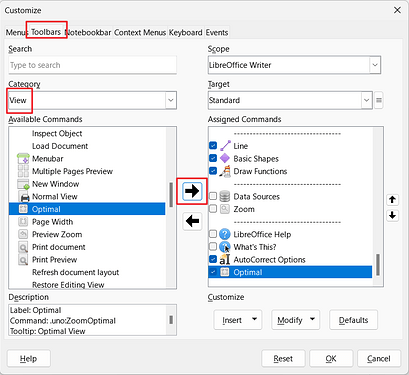Select the Print Preview command icon
Viewport: 409px width, 375px height.
[23, 260]
